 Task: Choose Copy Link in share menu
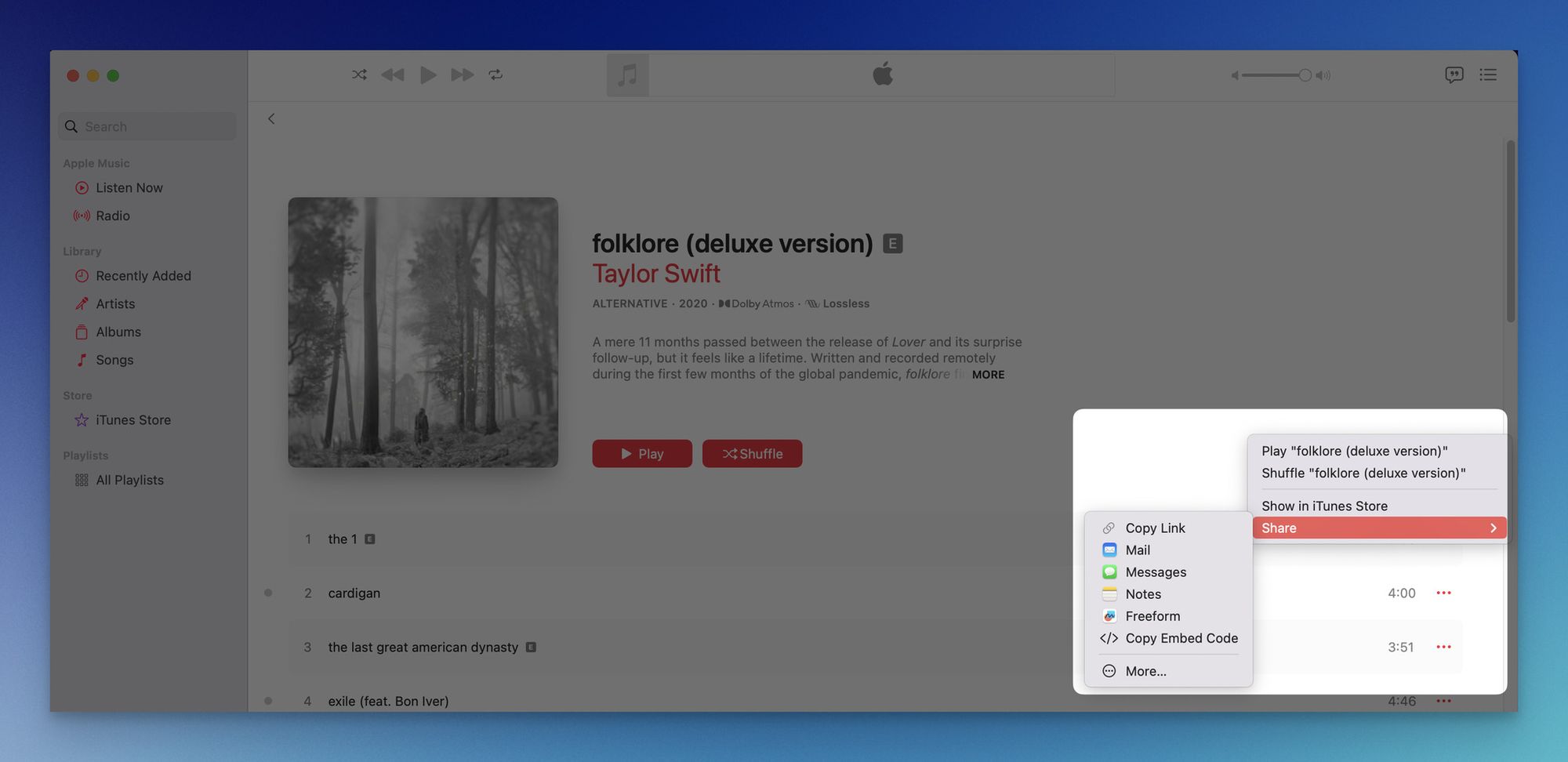(x=1154, y=528)
